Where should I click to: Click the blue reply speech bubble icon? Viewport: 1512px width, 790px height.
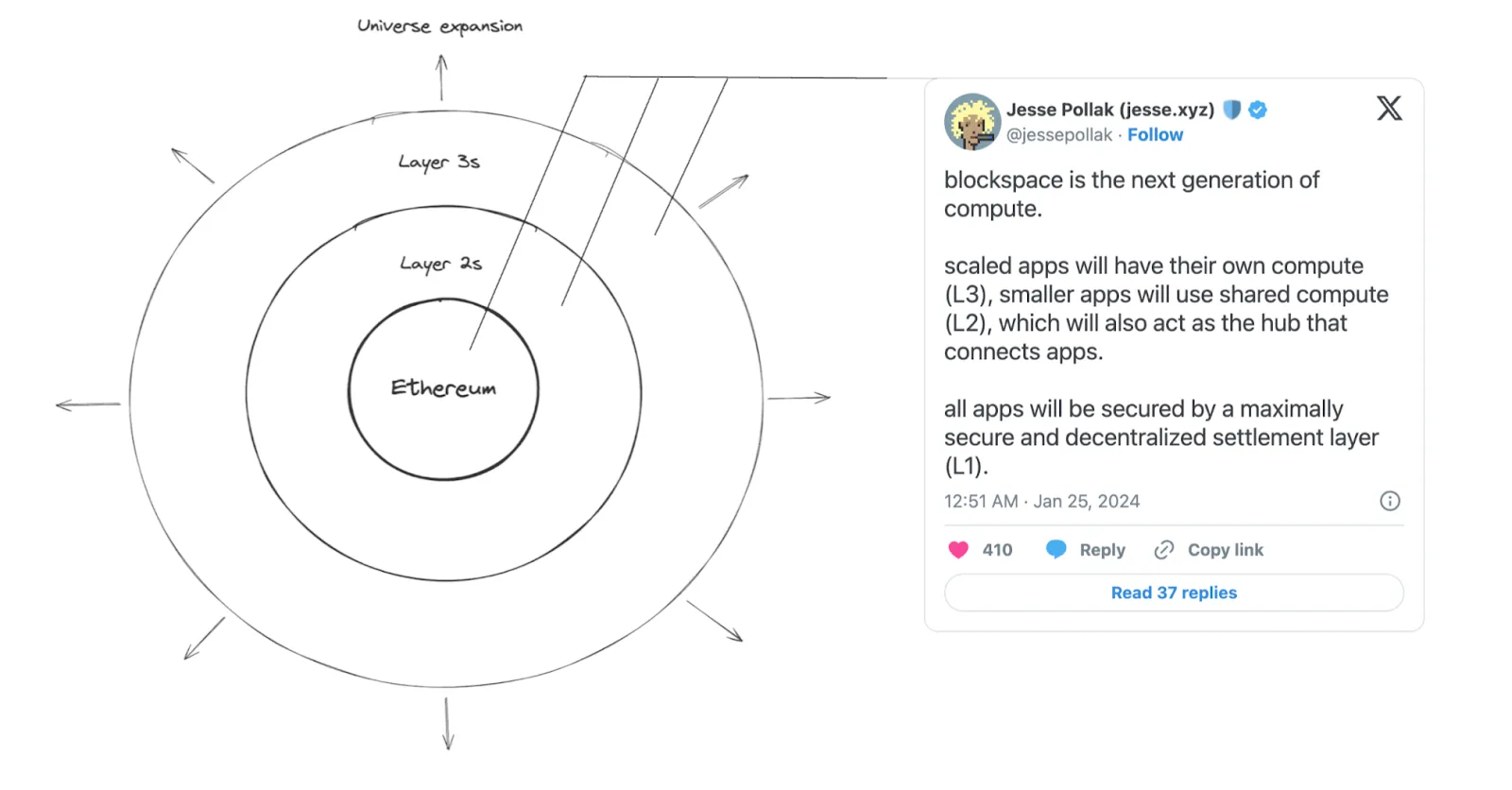[1056, 550]
